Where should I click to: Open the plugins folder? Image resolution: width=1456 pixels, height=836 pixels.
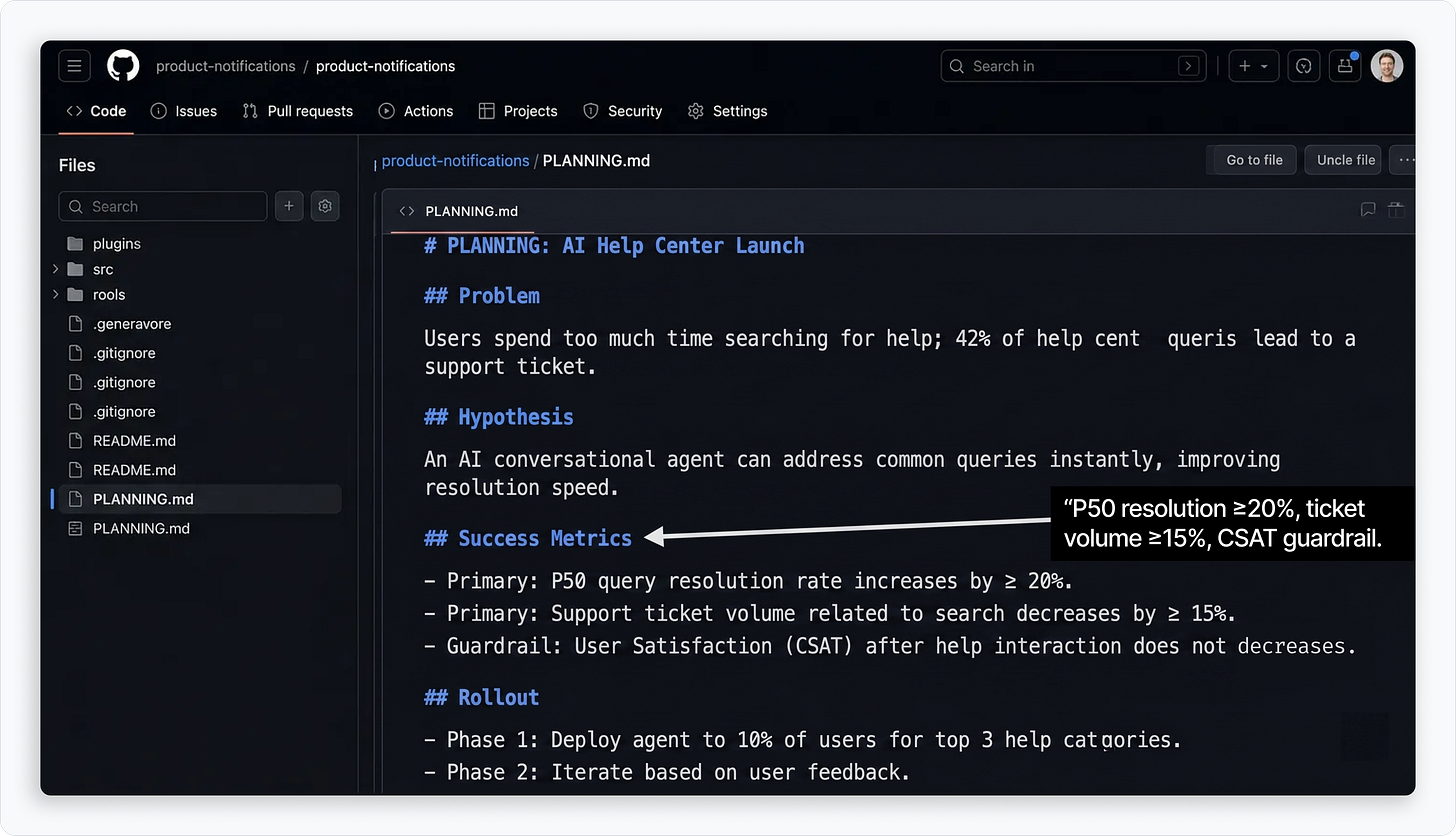117,244
